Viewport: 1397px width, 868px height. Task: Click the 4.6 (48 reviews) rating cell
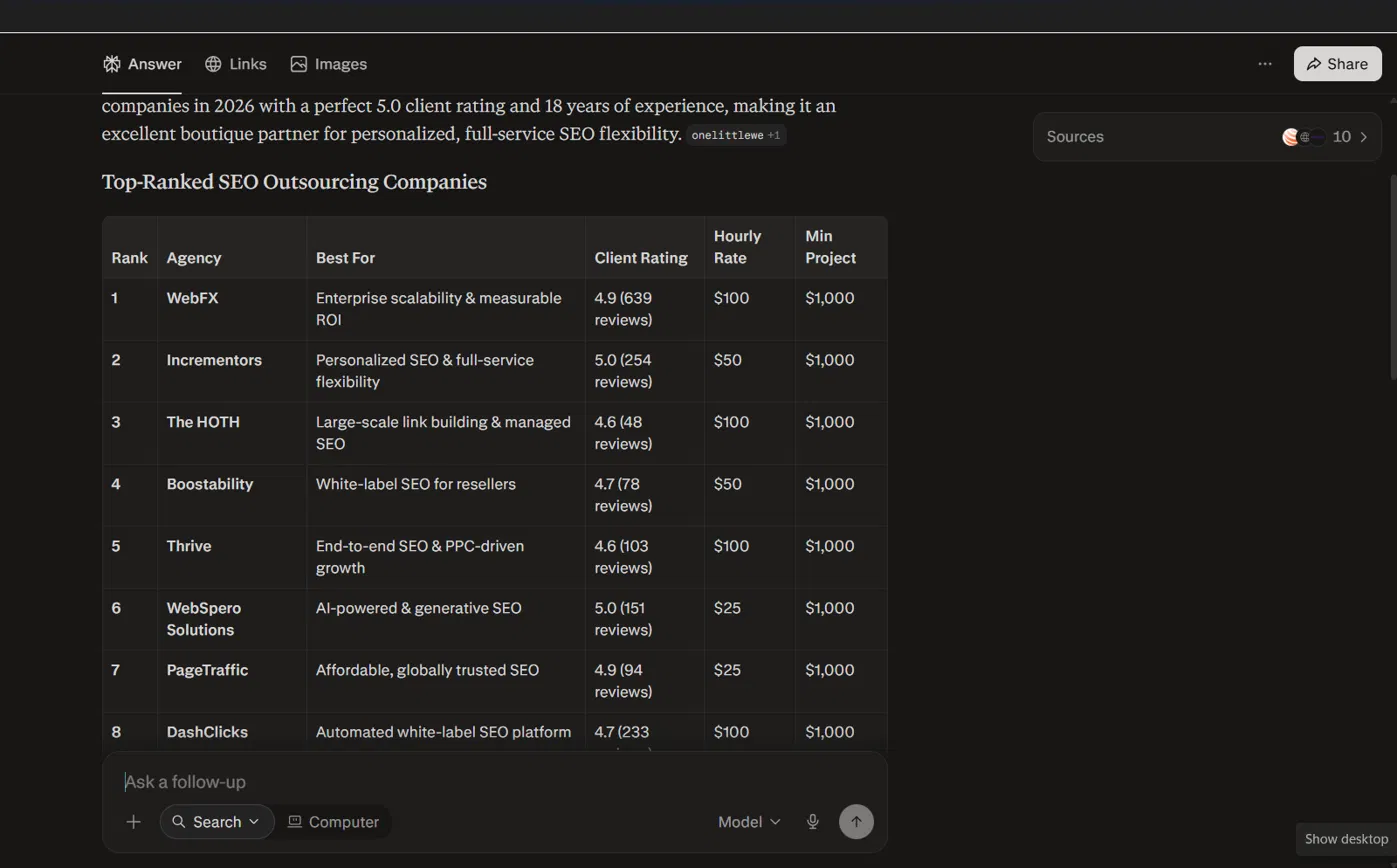(645, 433)
